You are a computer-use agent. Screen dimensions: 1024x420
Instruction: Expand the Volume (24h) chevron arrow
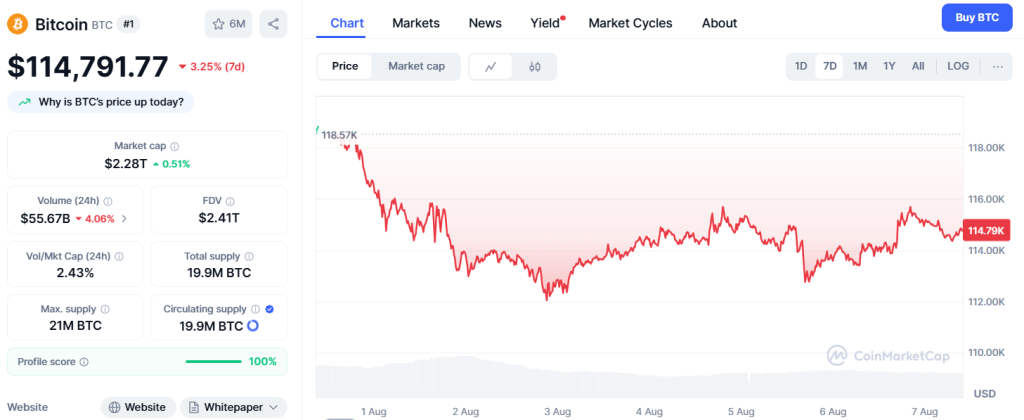click(x=124, y=218)
